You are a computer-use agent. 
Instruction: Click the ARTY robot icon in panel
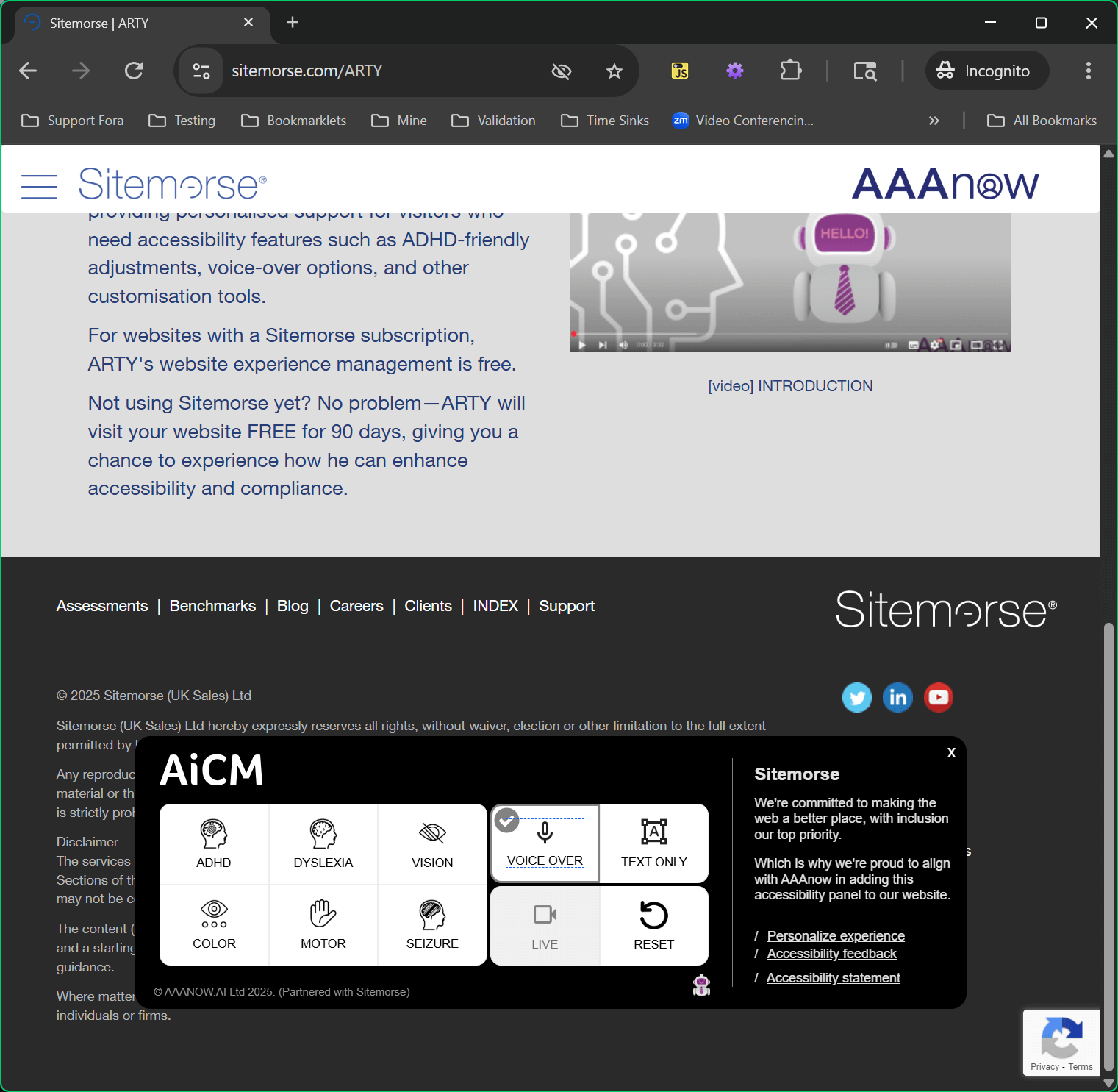(702, 985)
